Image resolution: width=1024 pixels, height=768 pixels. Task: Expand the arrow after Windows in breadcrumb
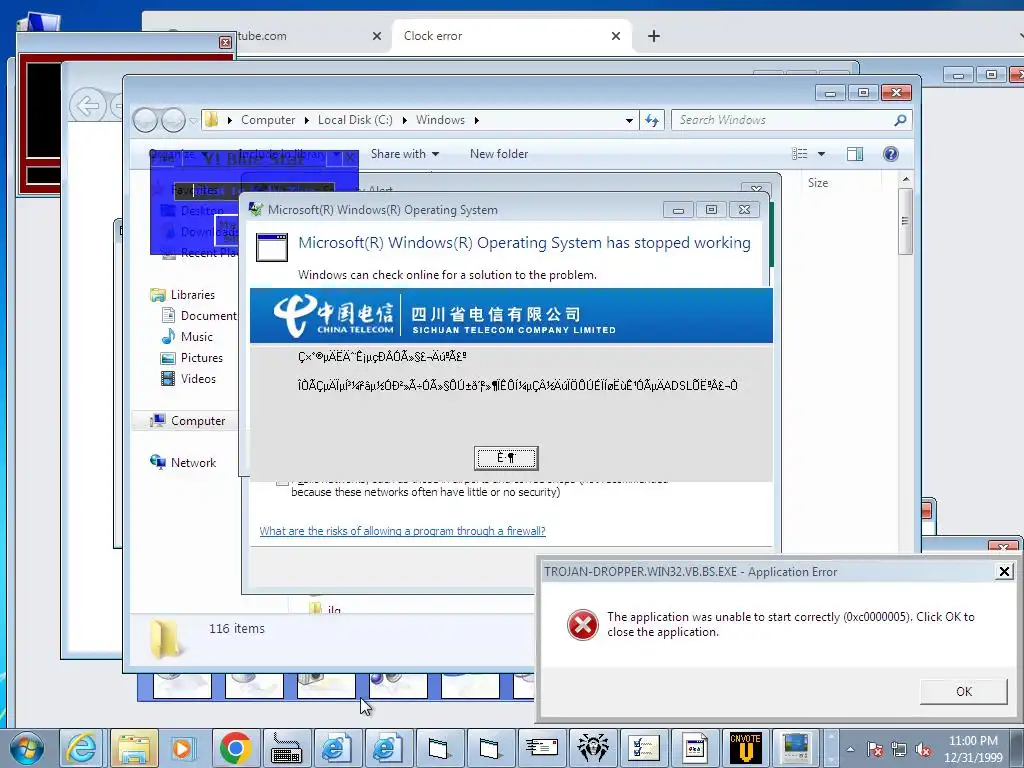point(477,120)
